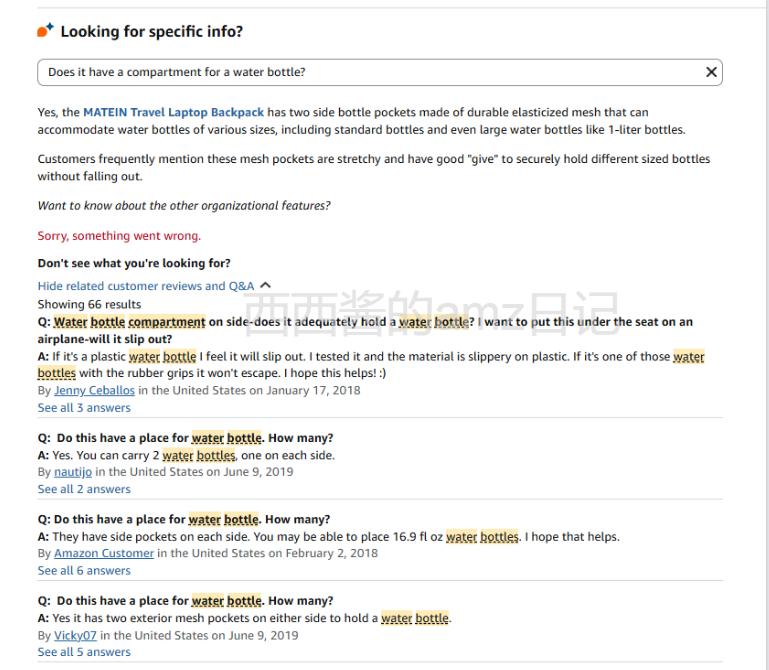The height and width of the screenshot is (670, 769).
Task: Click highlighted "water bottles" in the 16.9 fl oz answer
Action: point(482,537)
